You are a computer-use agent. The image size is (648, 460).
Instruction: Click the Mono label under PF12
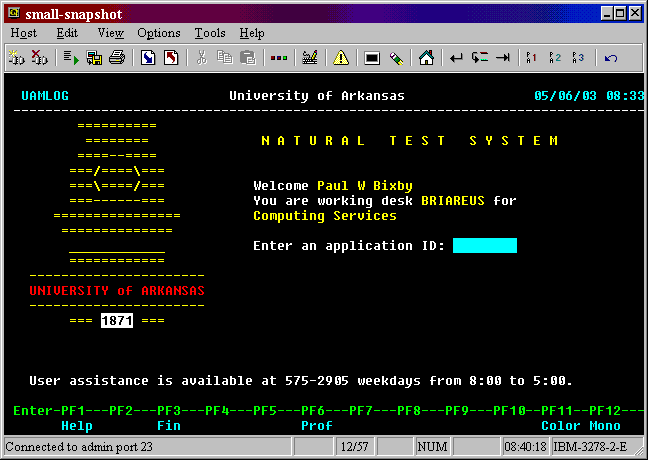tap(605, 426)
